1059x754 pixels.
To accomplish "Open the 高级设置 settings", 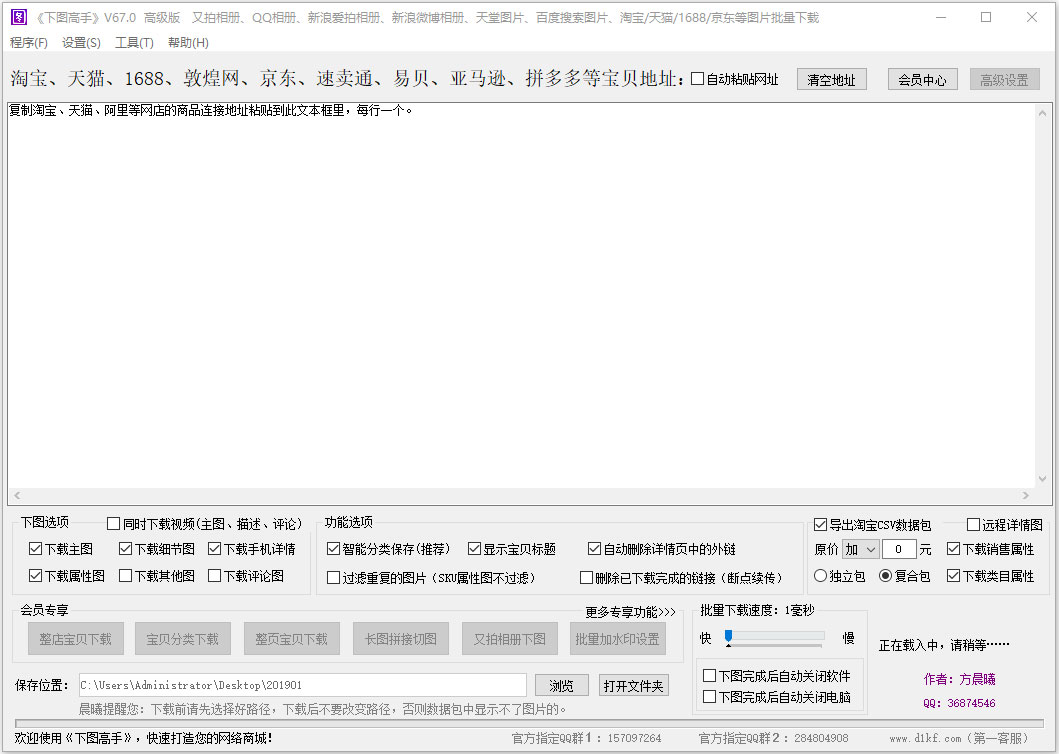I will point(1004,78).
